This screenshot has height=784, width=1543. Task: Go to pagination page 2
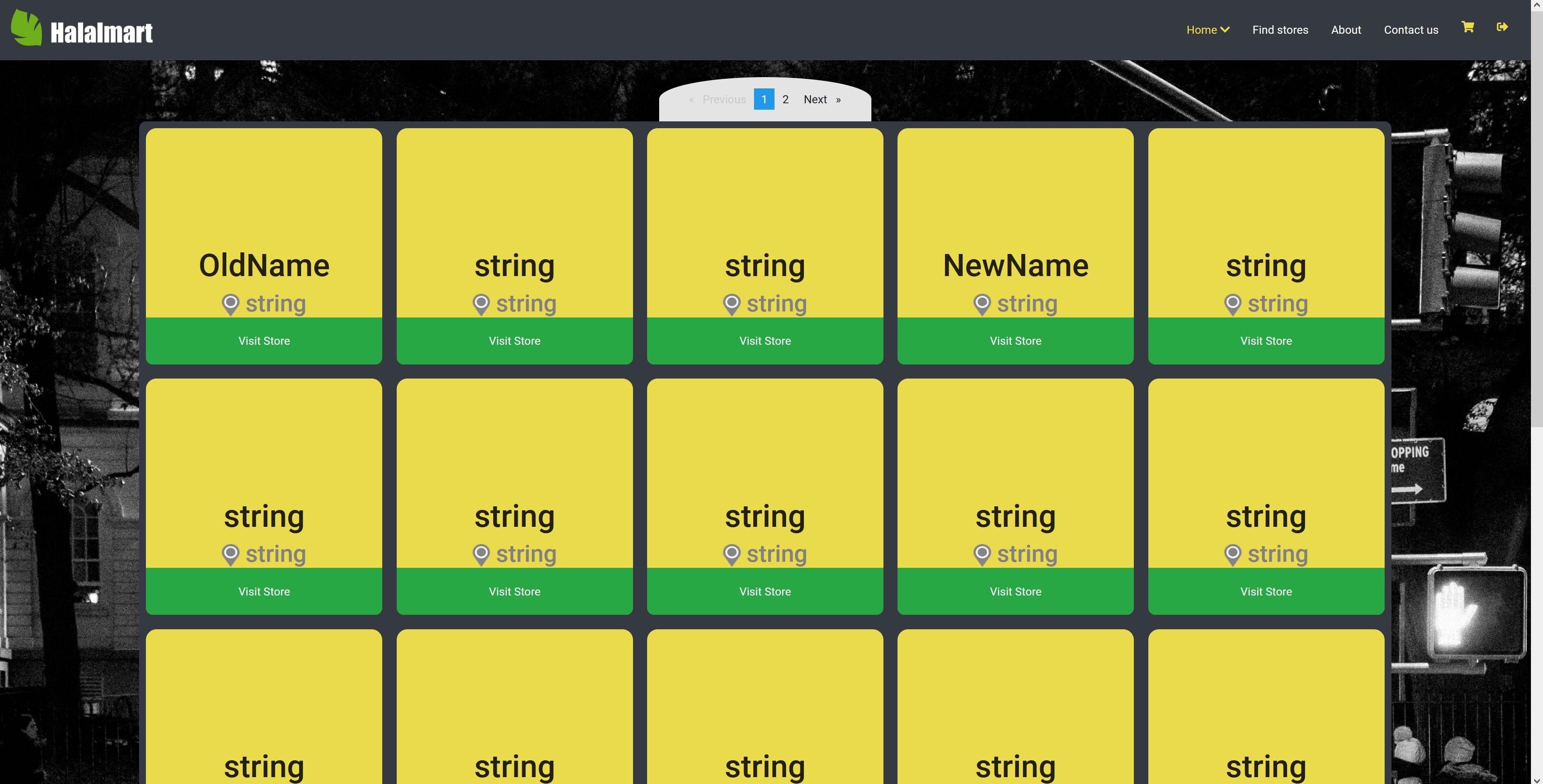point(785,99)
